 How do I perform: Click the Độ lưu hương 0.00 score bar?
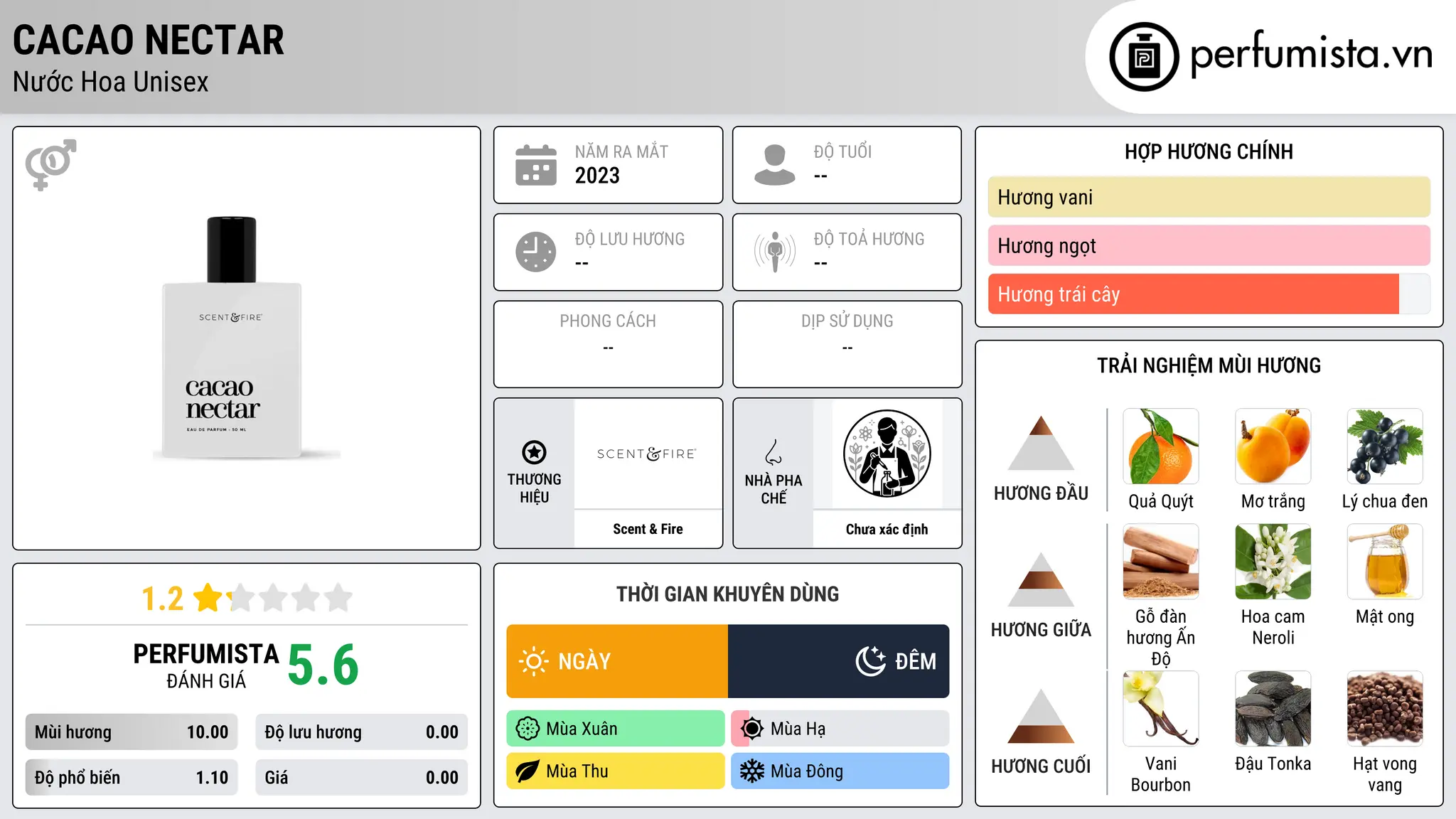[362, 732]
